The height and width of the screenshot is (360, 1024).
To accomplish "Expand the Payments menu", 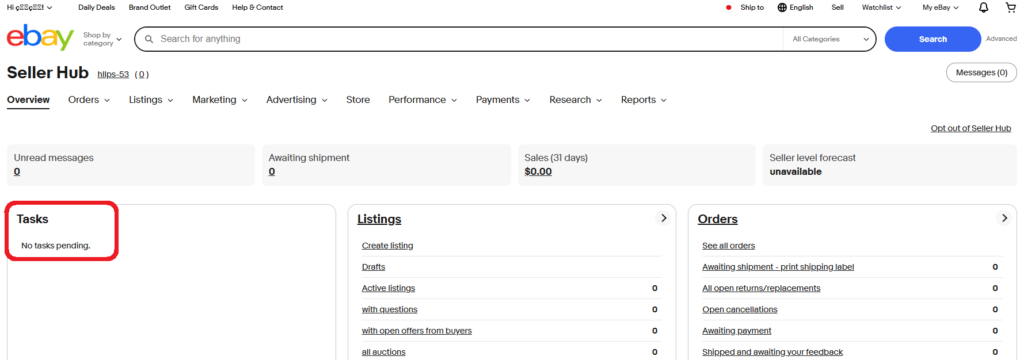I will [x=503, y=100].
